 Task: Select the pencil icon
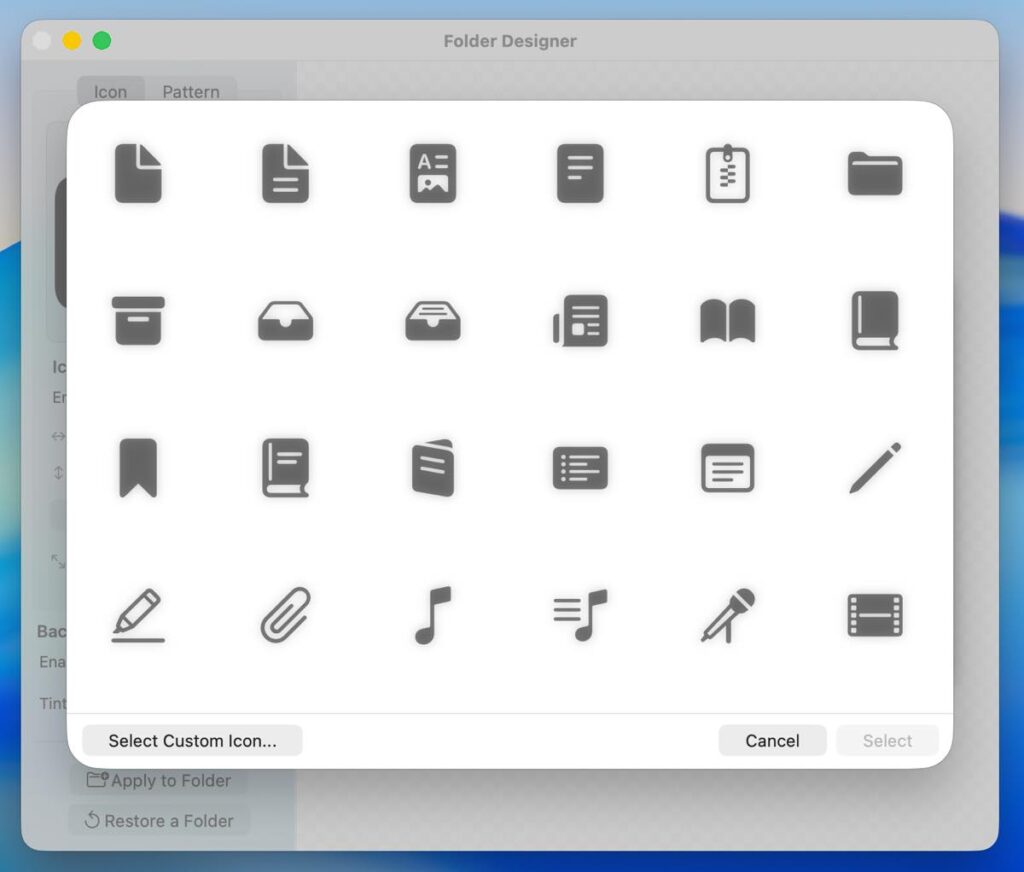point(875,467)
